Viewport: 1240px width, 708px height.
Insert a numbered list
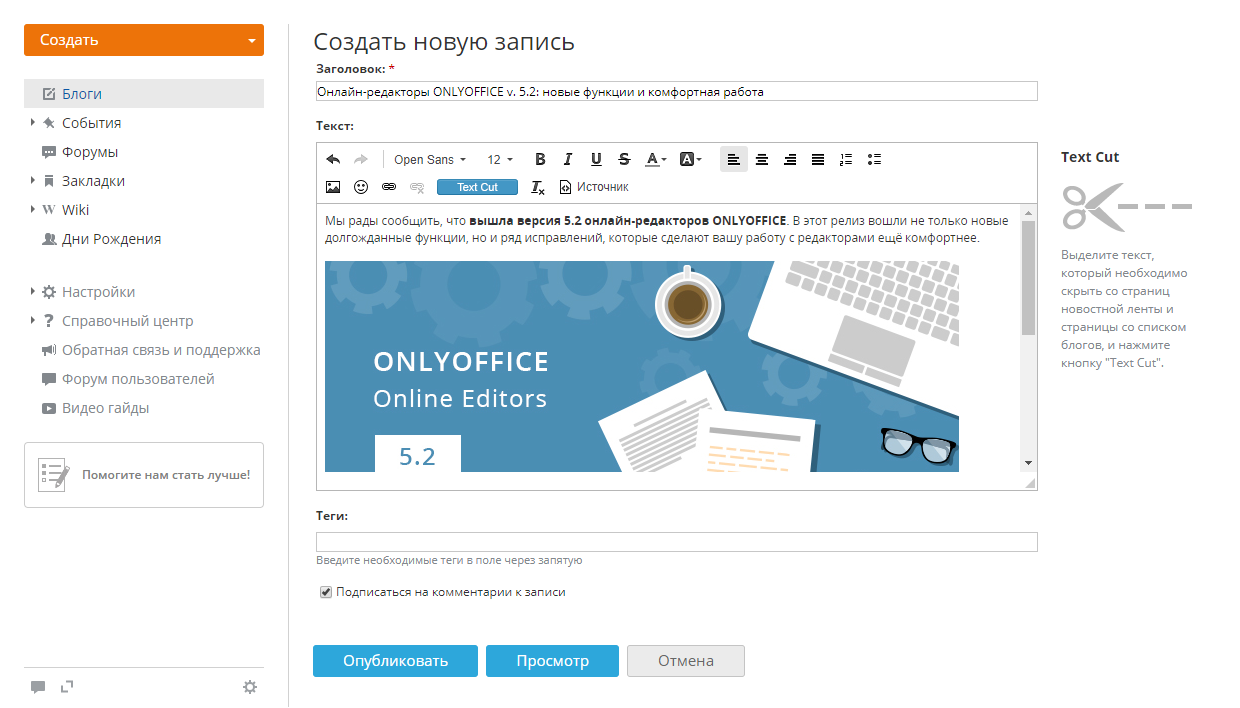846,159
